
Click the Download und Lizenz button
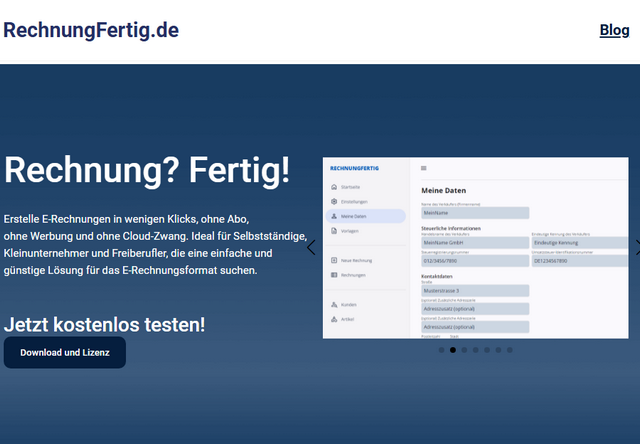65,353
